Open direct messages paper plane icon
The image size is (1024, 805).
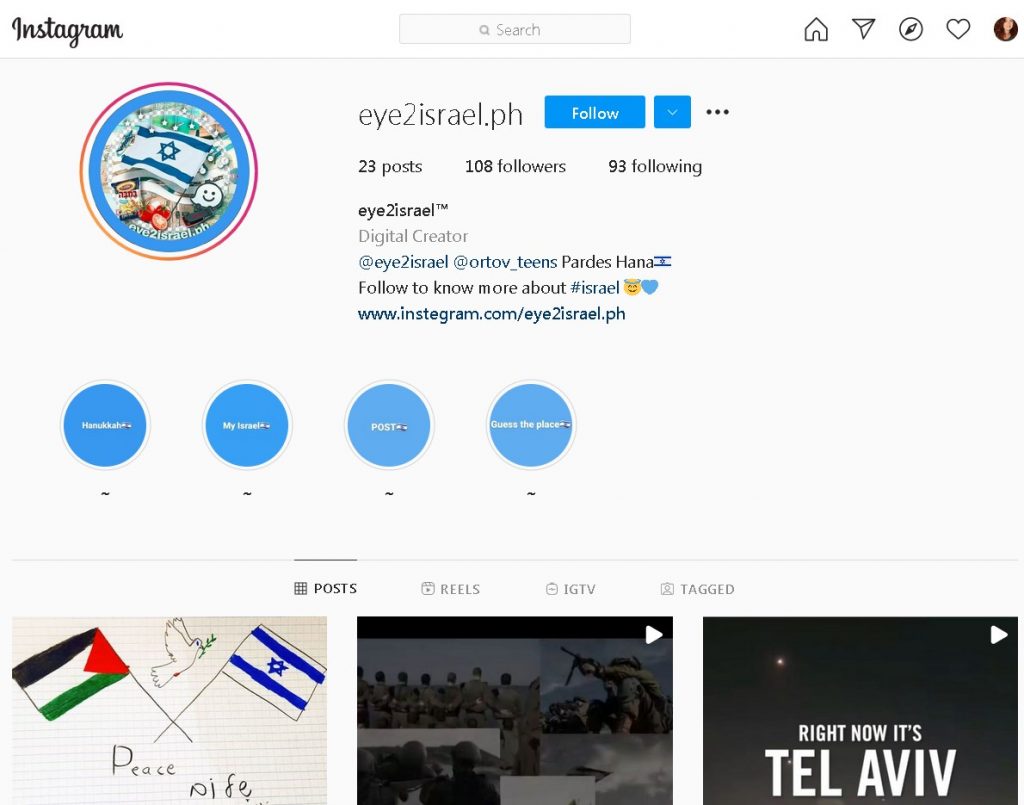pos(863,29)
